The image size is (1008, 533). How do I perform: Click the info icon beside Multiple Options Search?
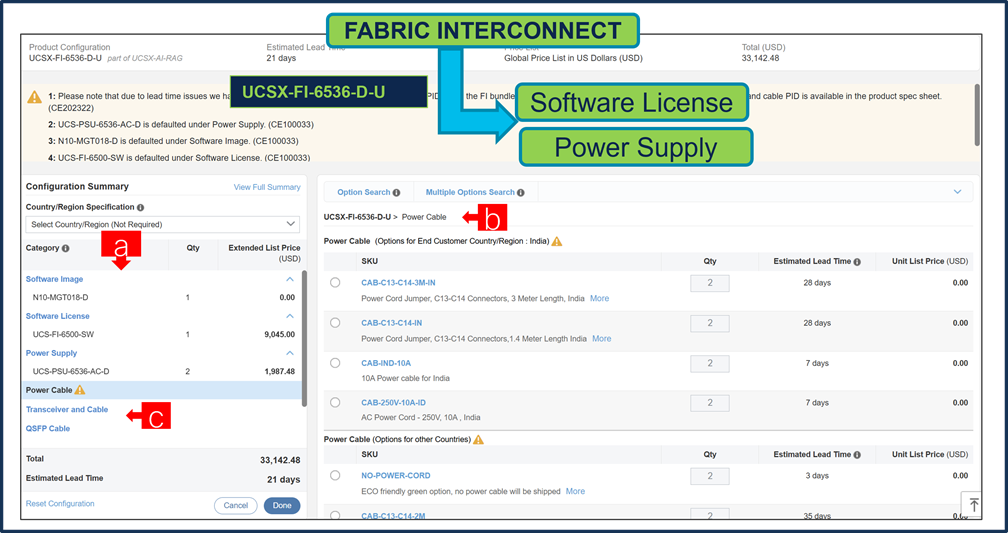coord(521,192)
